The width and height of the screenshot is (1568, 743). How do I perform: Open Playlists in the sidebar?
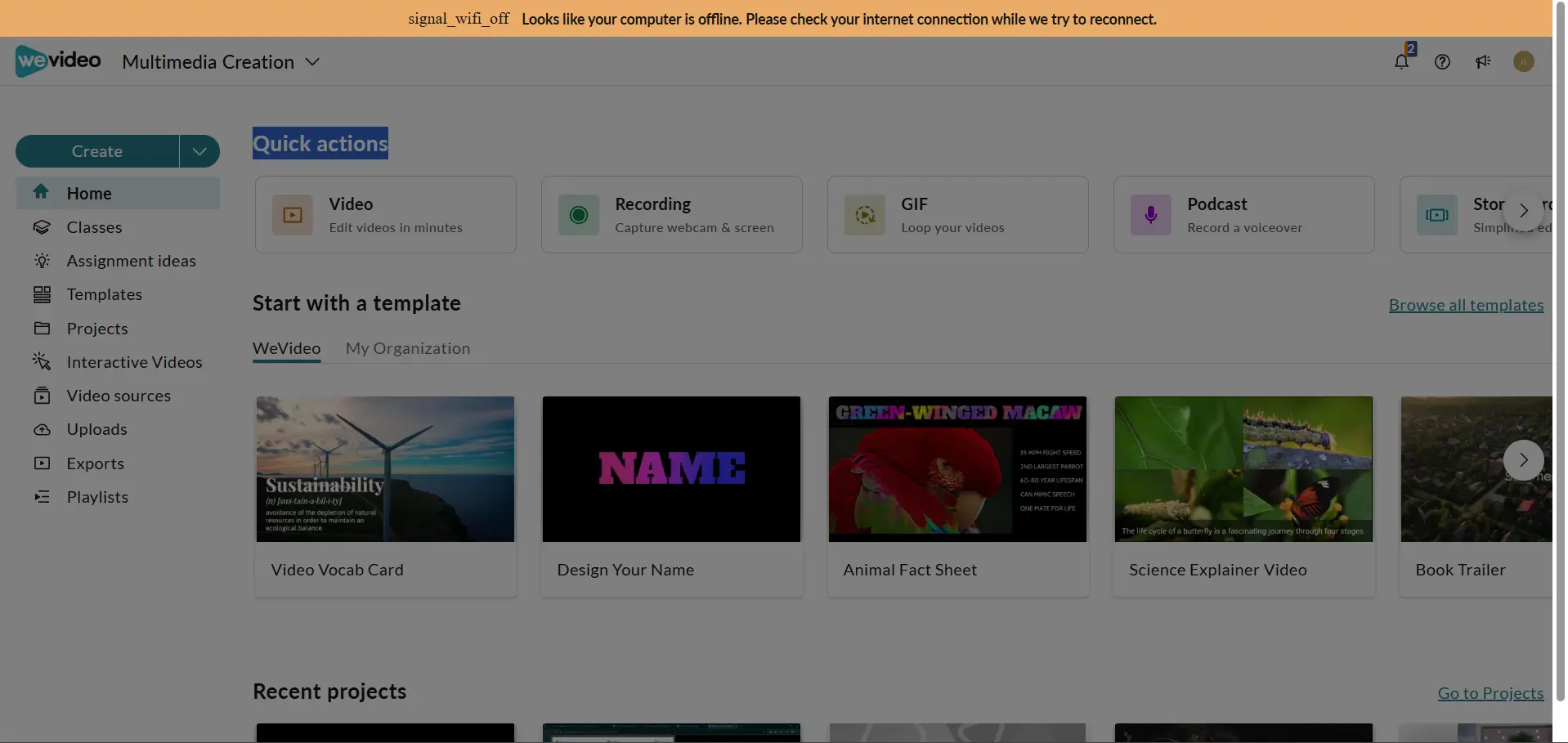pyautogui.click(x=118, y=496)
